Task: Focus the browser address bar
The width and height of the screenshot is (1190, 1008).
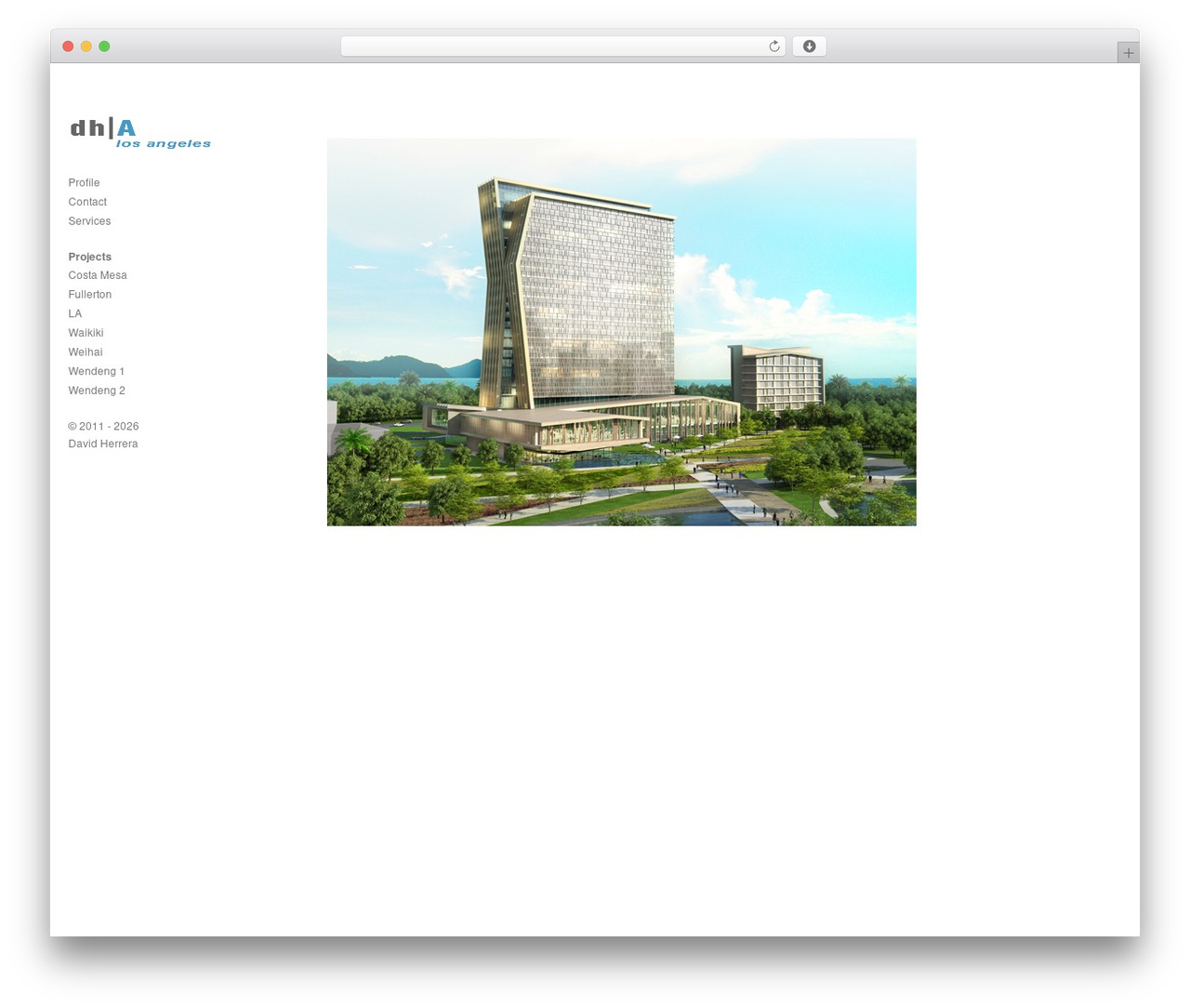Action: [562, 46]
